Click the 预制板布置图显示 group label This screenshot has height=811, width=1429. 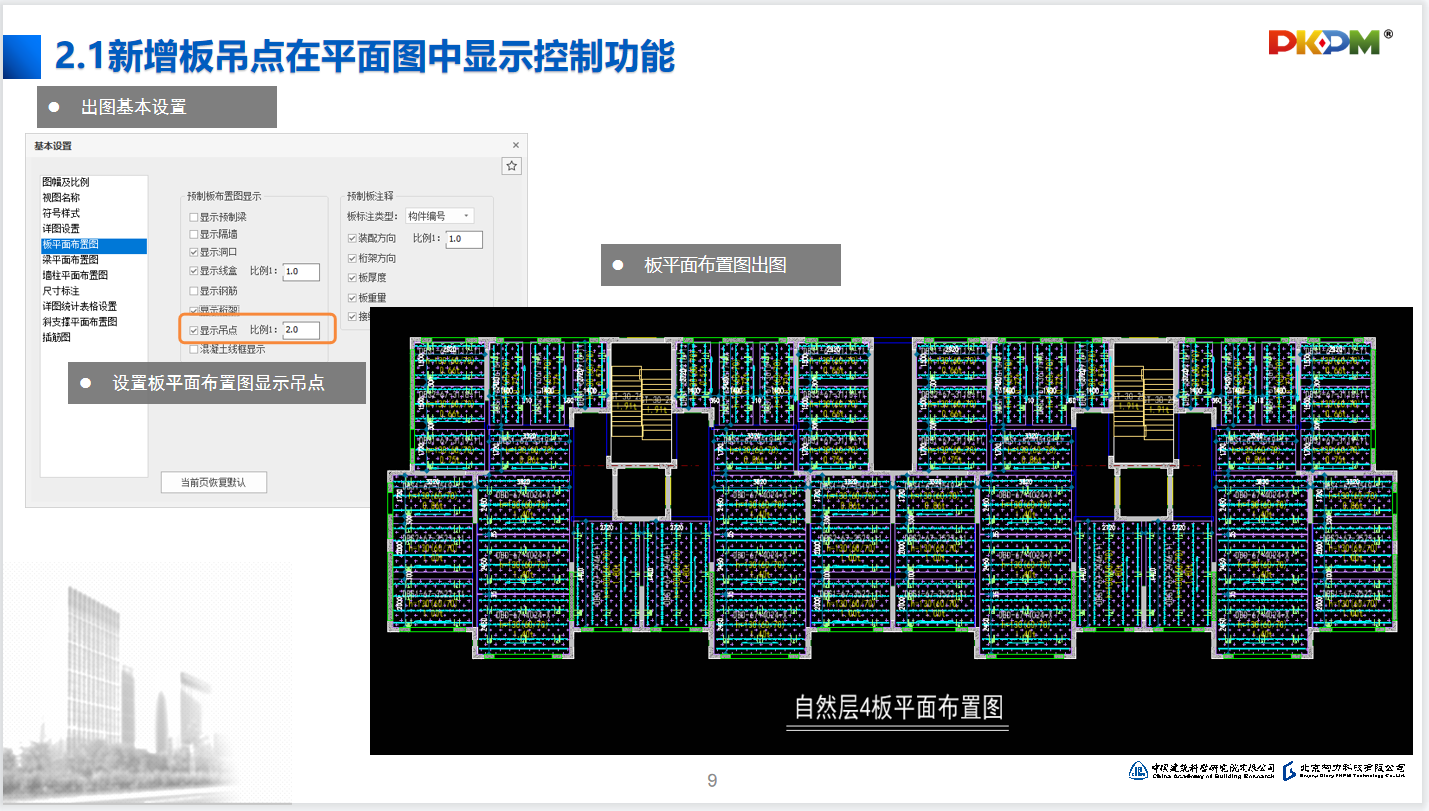point(224,196)
